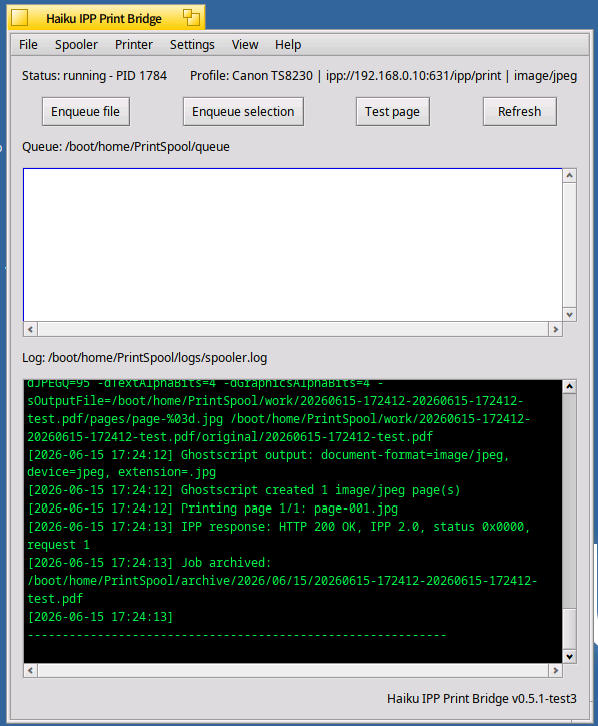Click log view scroll left arrow

click(x=31, y=670)
